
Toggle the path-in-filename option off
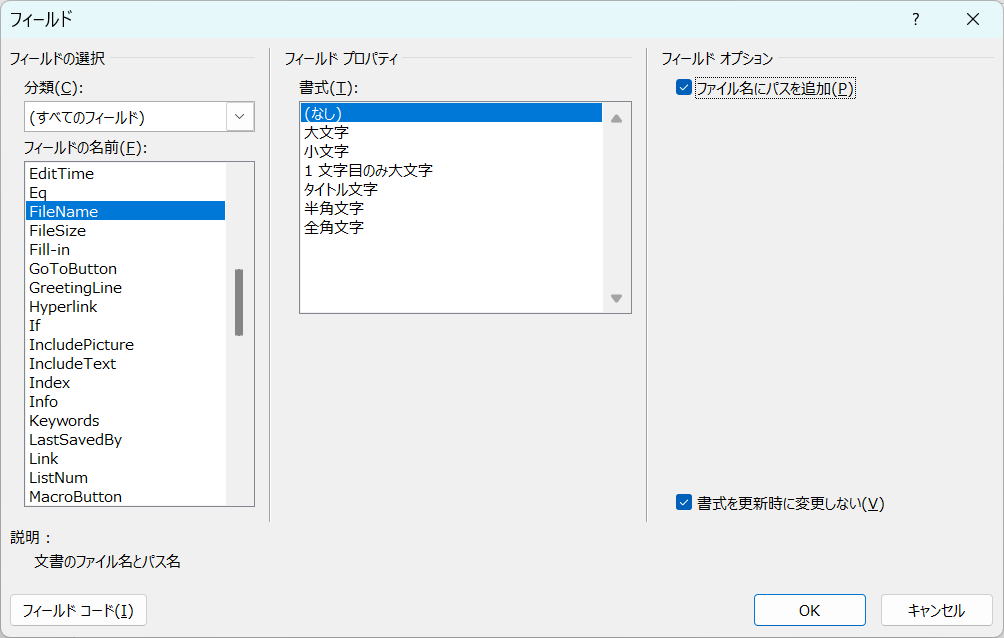tap(682, 88)
